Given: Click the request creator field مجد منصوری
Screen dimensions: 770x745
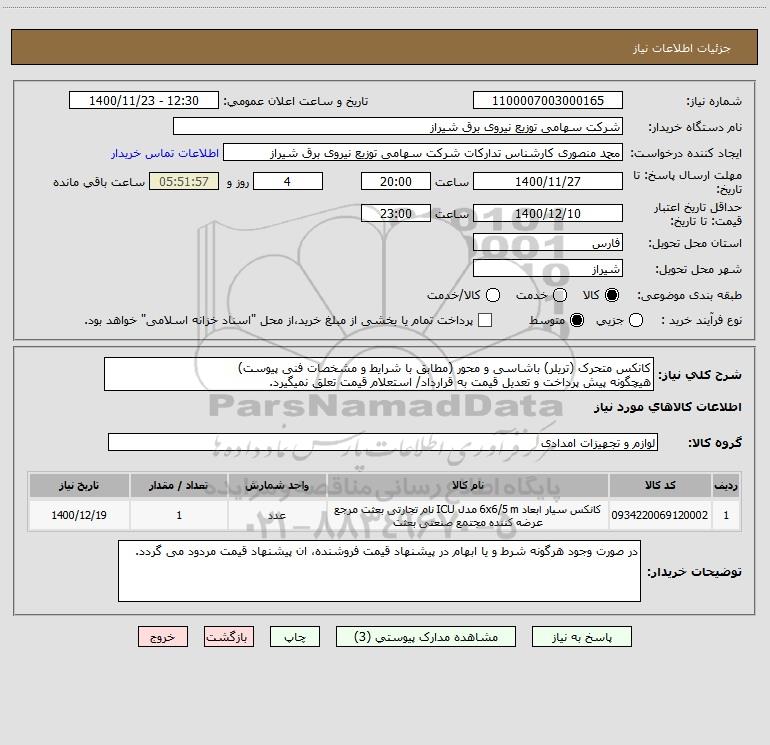Looking at the screenshot, I should (423, 152).
